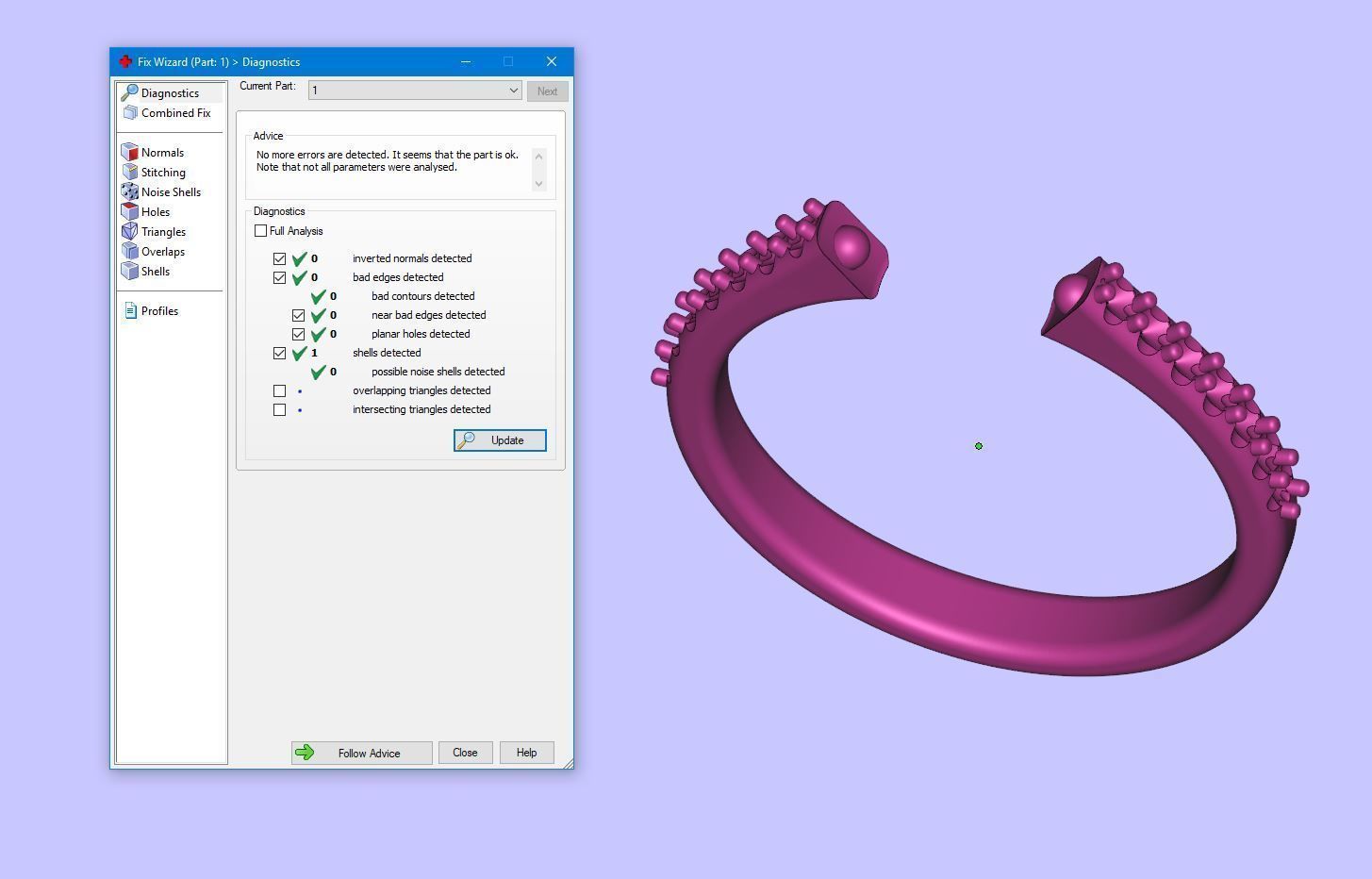Click the Stitching icon
Screen dimensions: 1372x879
[130, 172]
